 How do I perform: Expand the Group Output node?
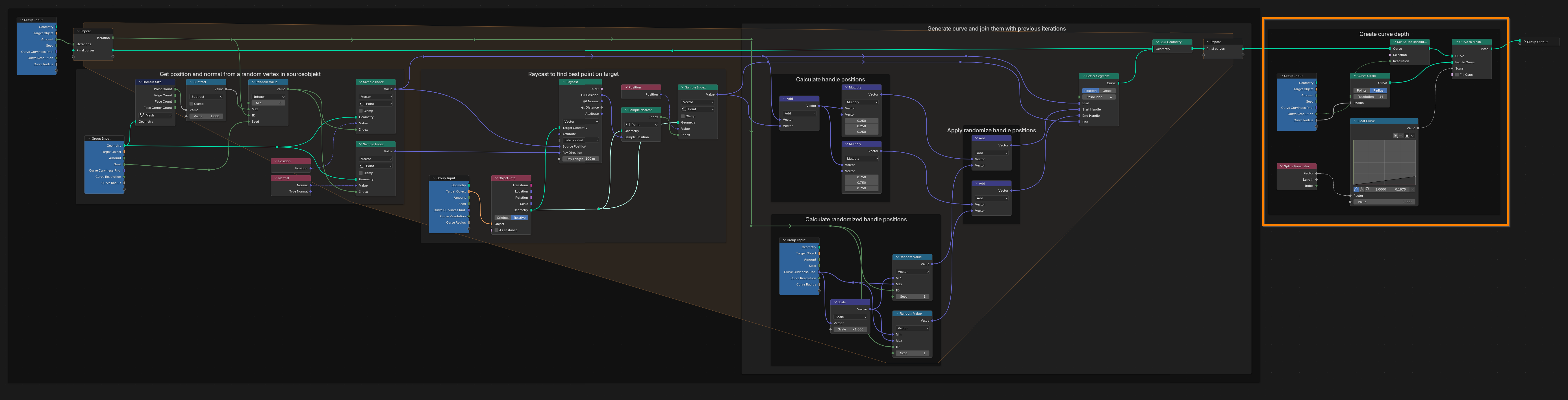1525,42
